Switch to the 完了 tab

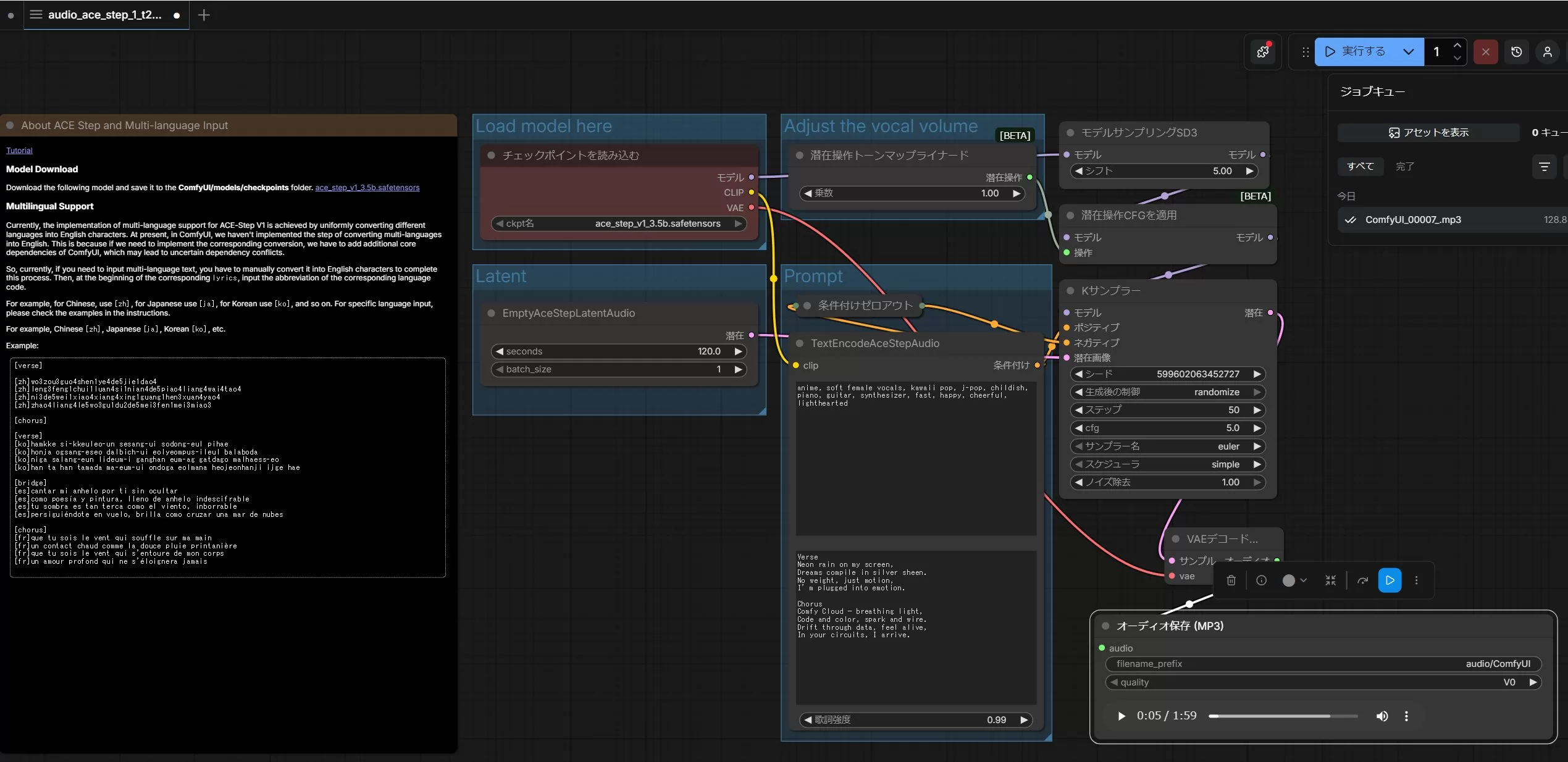coord(1404,167)
